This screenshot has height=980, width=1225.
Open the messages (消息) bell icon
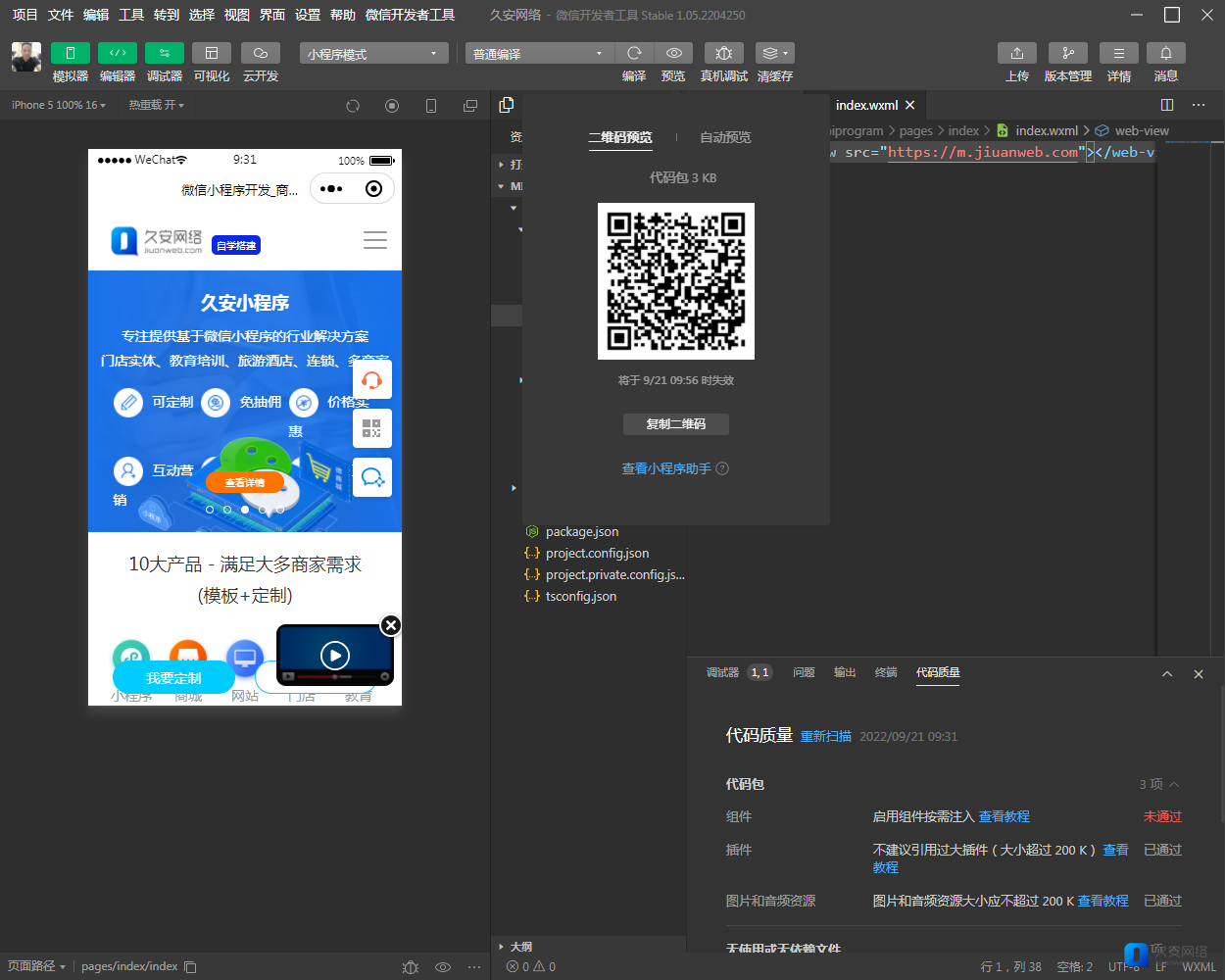coord(1166,53)
